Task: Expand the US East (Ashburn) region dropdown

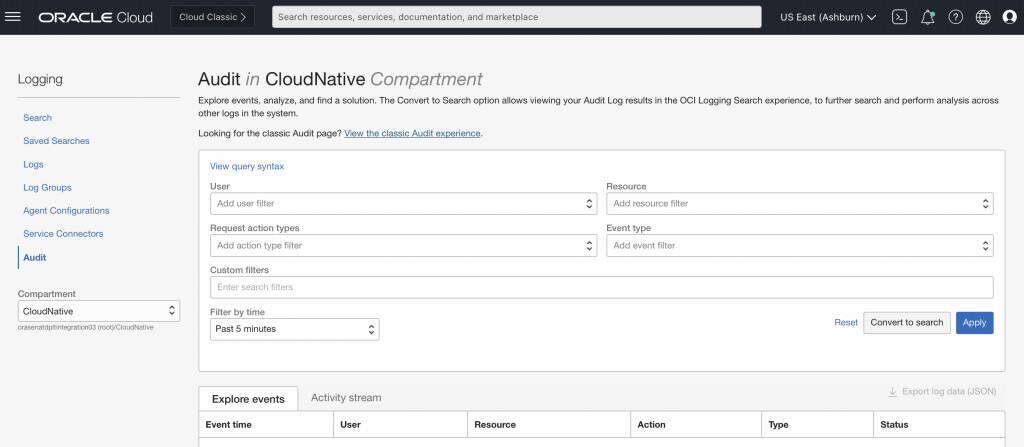Action: click(828, 17)
